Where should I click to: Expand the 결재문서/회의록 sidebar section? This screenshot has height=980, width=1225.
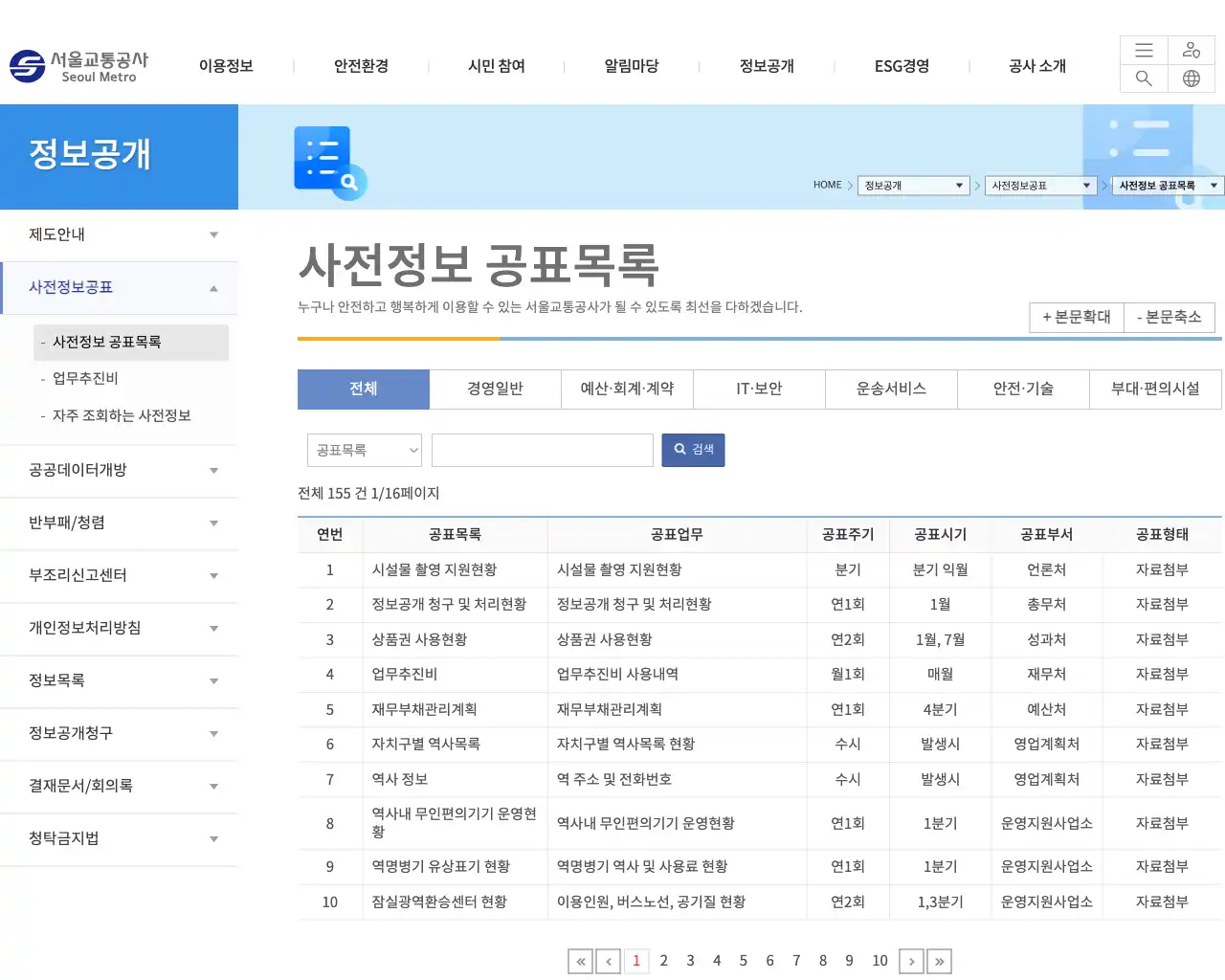[119, 786]
